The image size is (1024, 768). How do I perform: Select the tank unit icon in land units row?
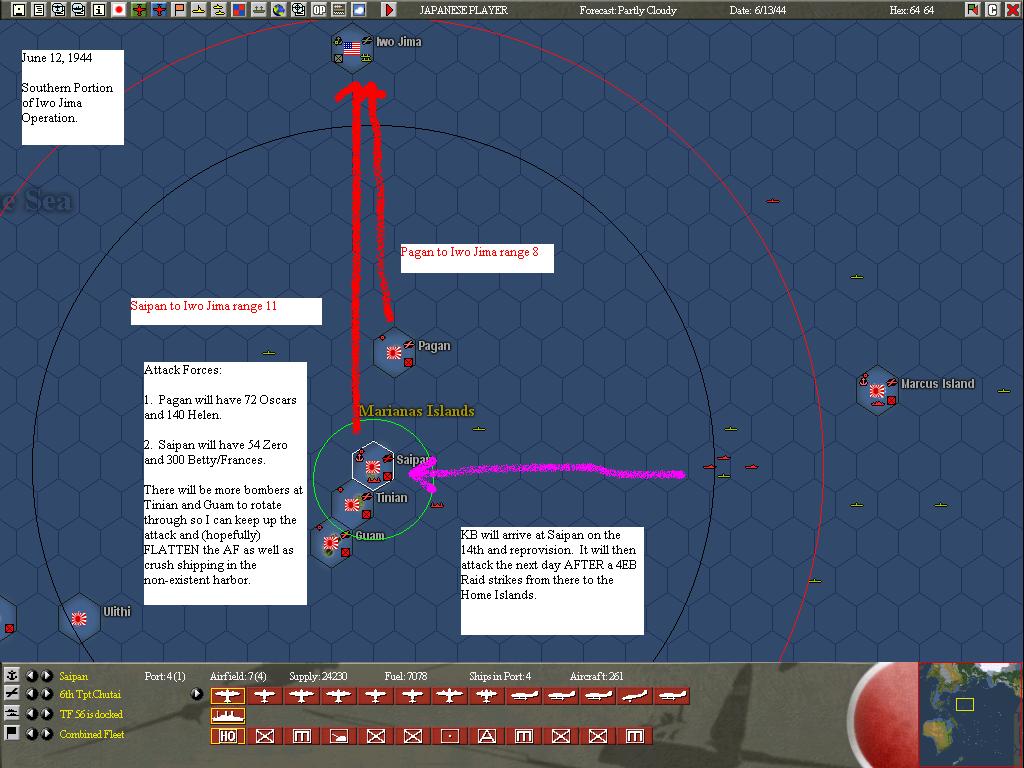[338, 736]
